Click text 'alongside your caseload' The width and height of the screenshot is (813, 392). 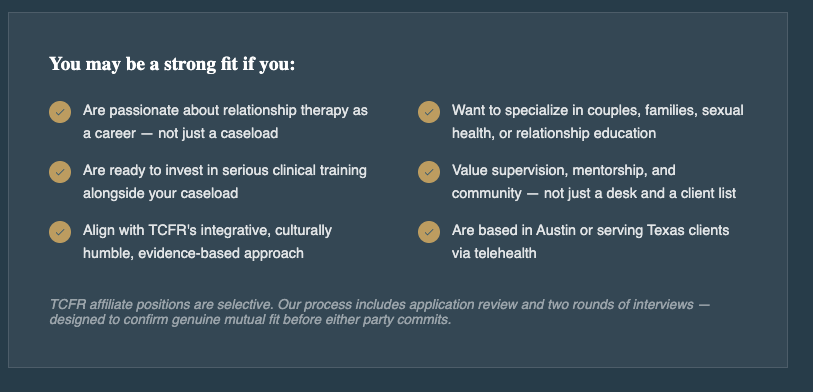click(161, 193)
